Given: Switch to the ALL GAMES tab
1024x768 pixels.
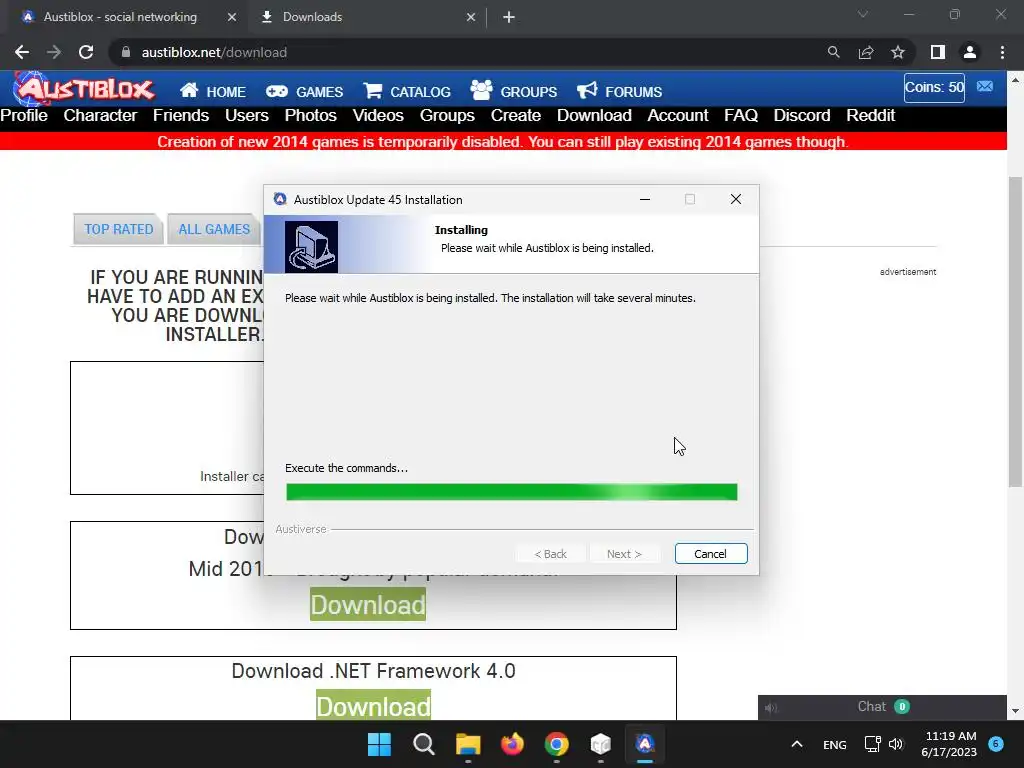Looking at the screenshot, I should pyautogui.click(x=214, y=229).
